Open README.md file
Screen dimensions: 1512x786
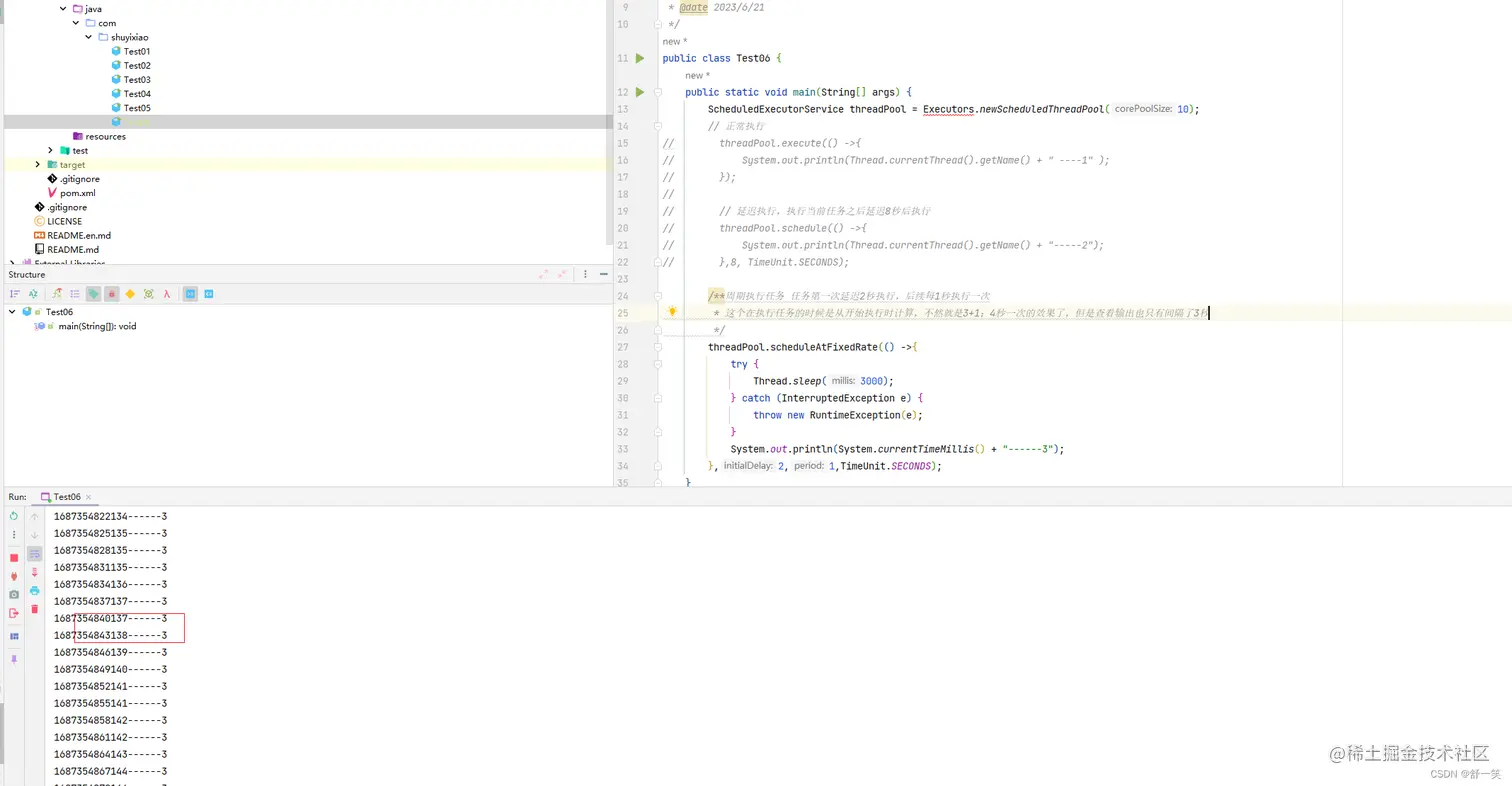coord(66,249)
